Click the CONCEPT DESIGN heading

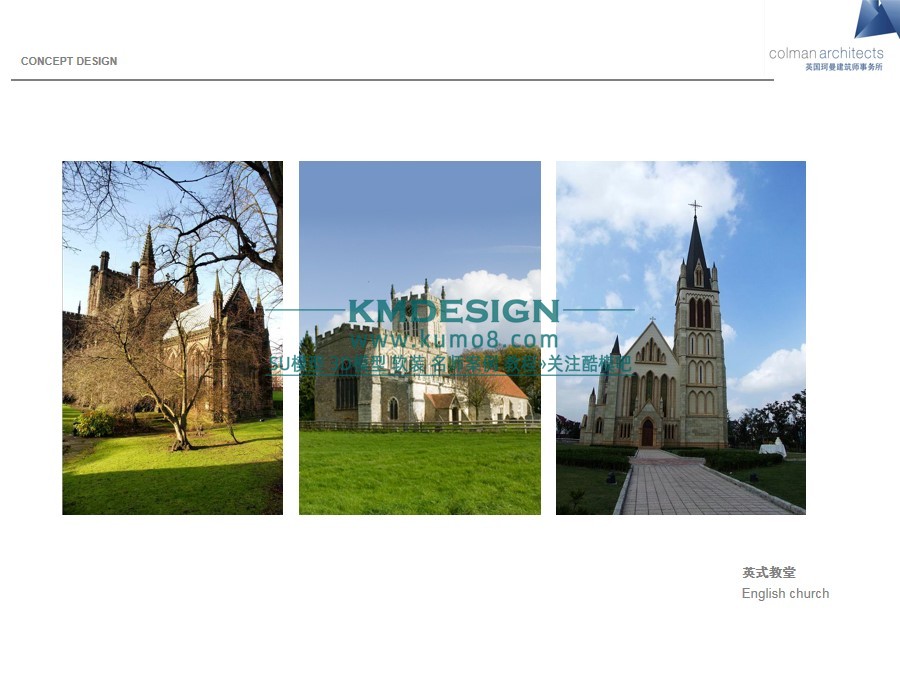tap(69, 61)
